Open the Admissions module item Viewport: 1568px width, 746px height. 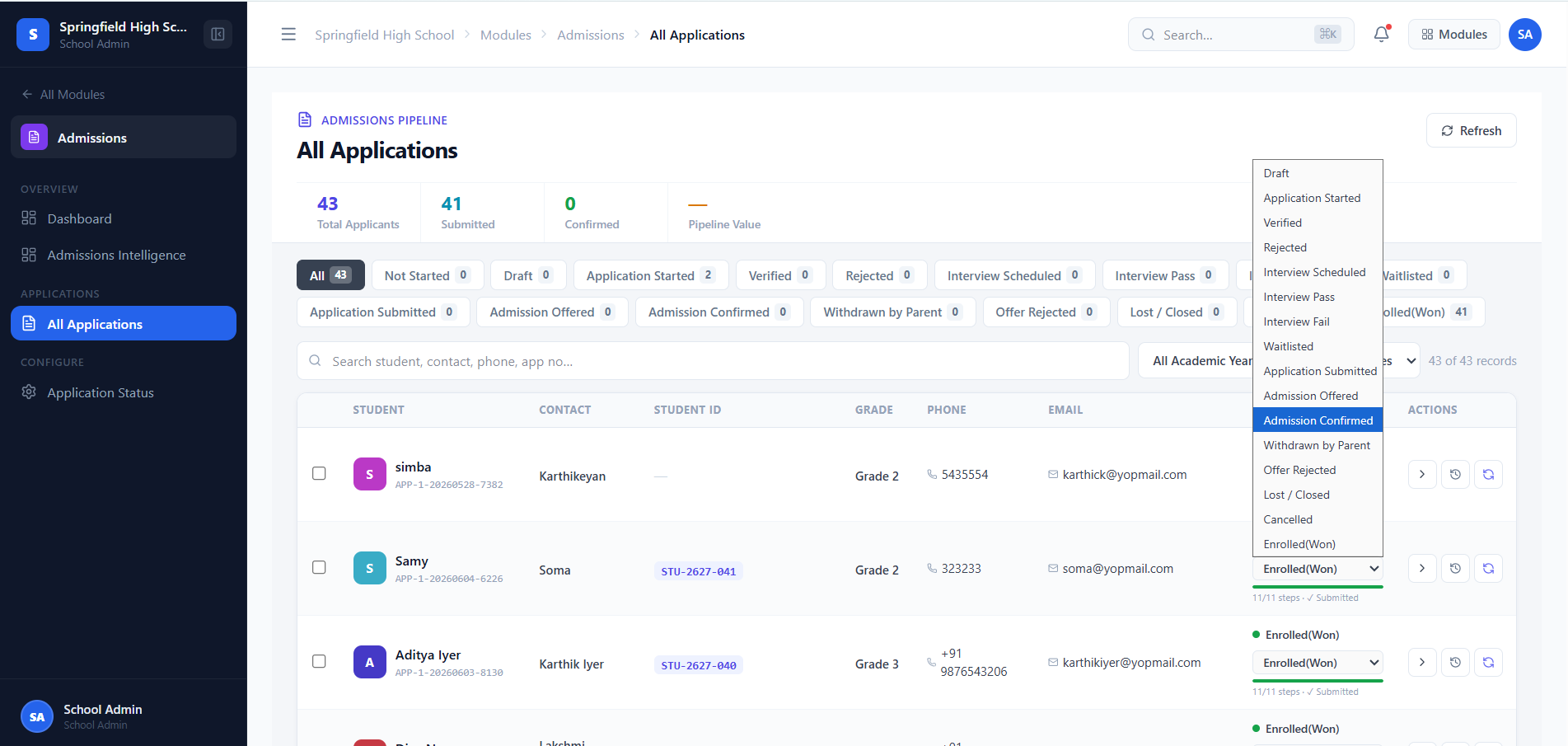124,137
